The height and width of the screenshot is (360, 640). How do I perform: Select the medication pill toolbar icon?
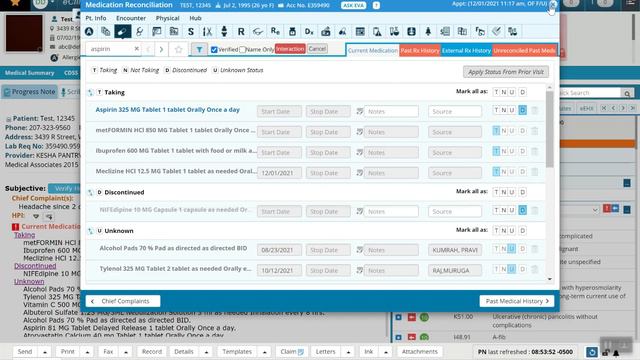122,31
